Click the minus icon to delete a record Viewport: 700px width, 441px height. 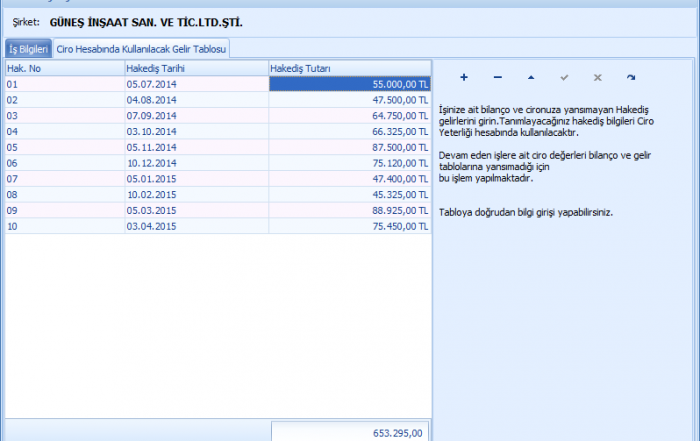pyautogui.click(x=497, y=77)
